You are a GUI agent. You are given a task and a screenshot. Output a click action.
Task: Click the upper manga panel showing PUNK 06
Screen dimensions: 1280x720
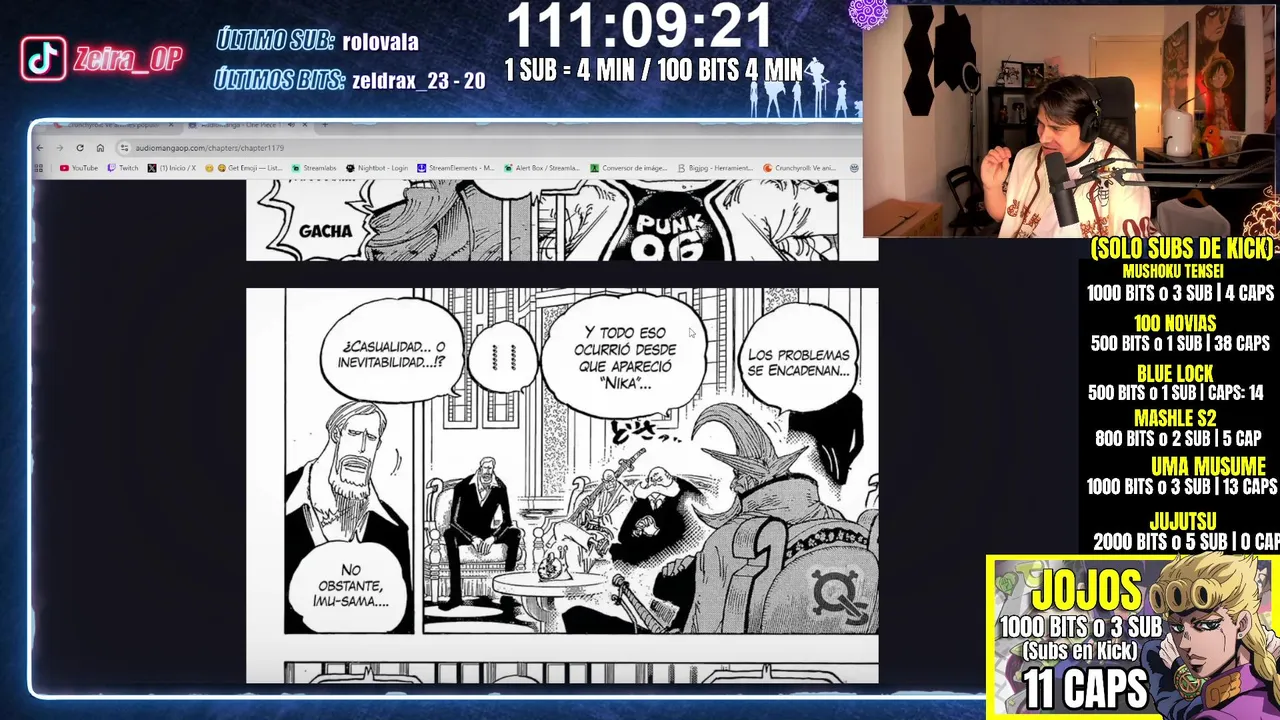(562, 221)
